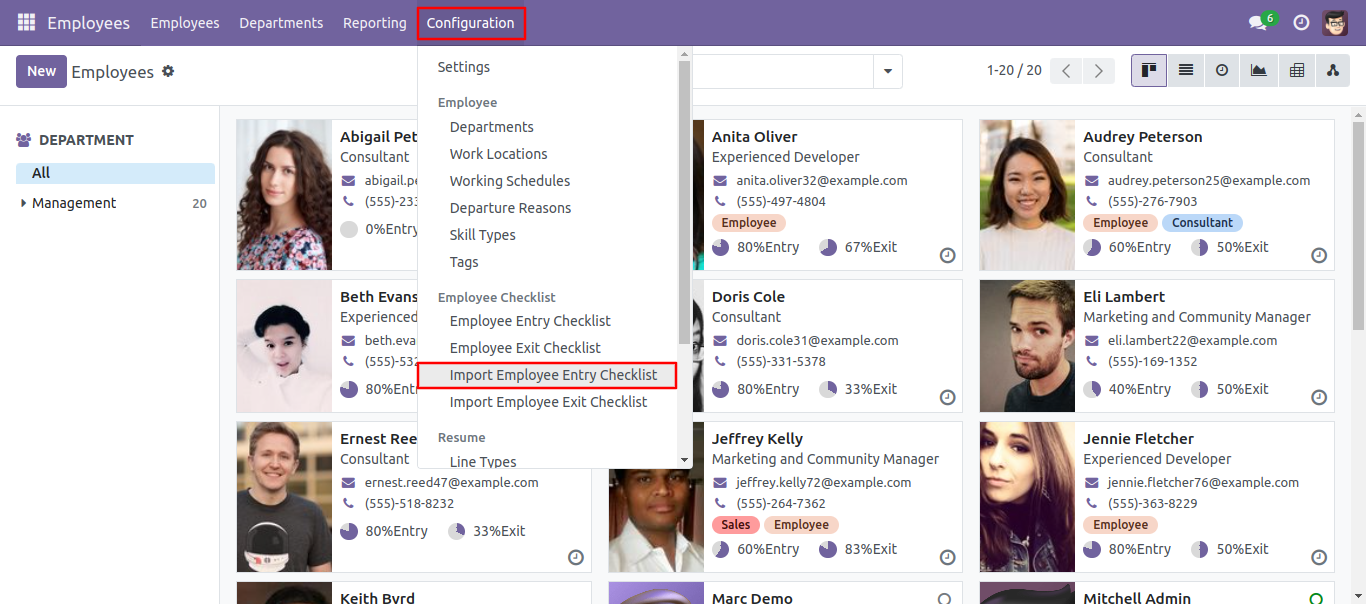Click activity clock on Jennie Fletcher card
This screenshot has width=1366, height=604.
1319,557
